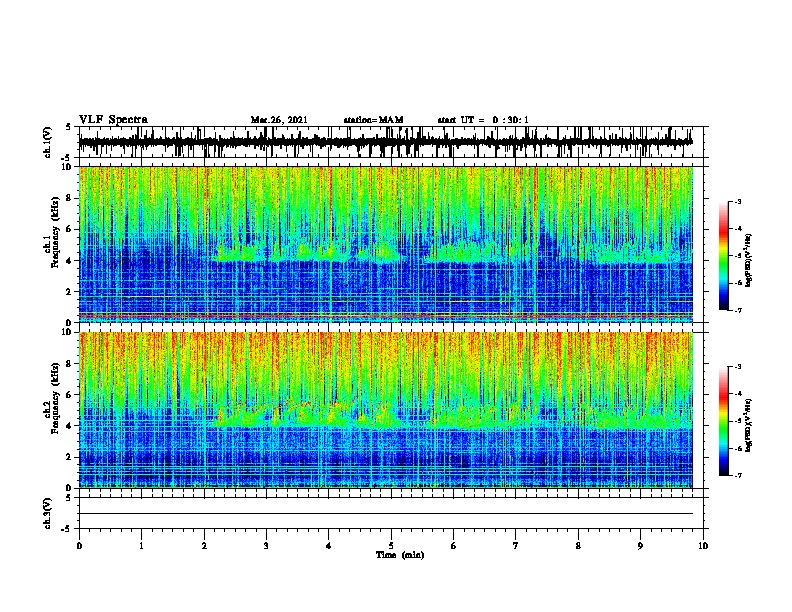This screenshot has width=792, height=612.
Task: Click time axis tick label "4"
Action: (x=329, y=546)
